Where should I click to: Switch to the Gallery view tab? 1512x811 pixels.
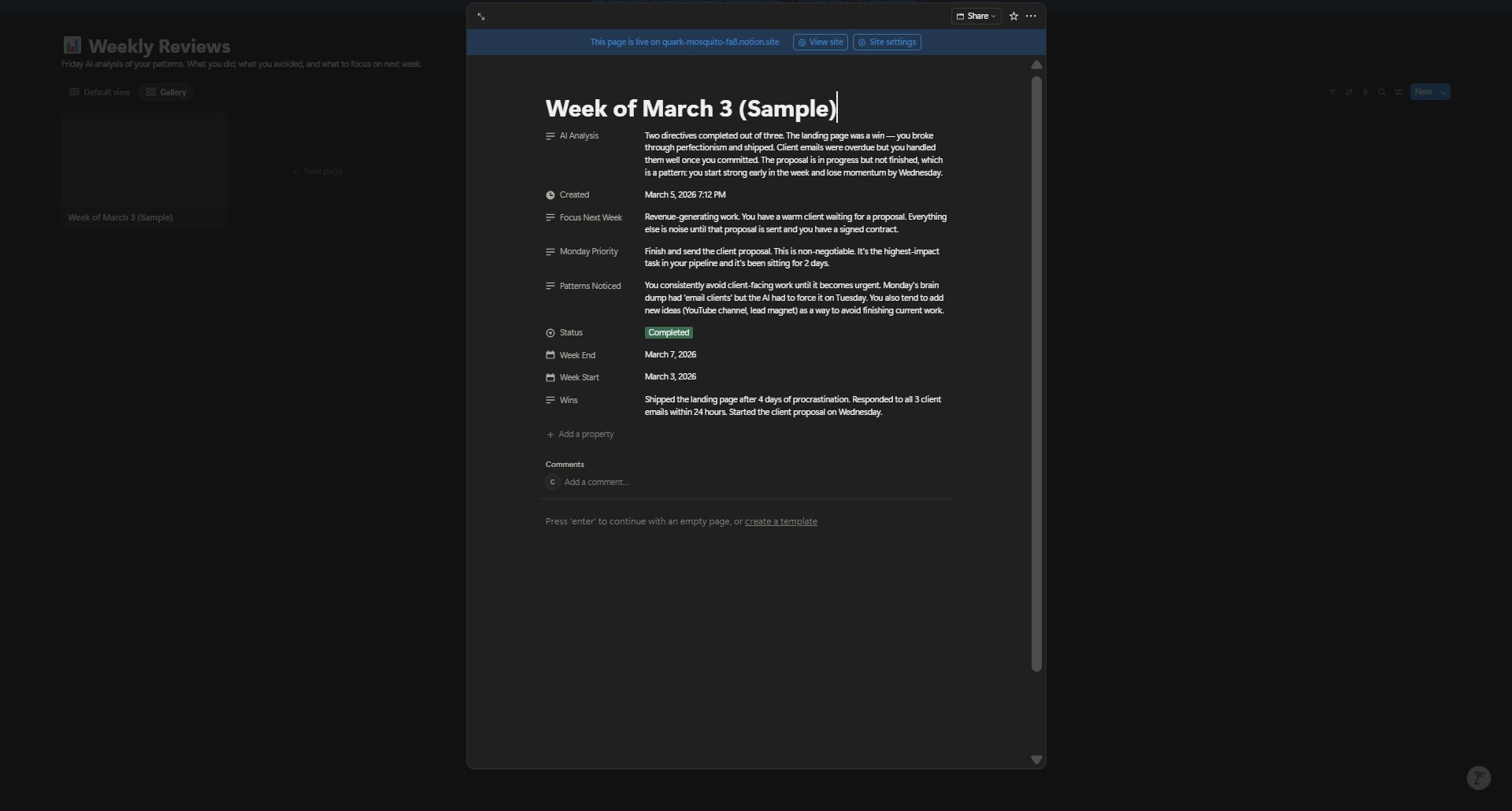point(165,92)
